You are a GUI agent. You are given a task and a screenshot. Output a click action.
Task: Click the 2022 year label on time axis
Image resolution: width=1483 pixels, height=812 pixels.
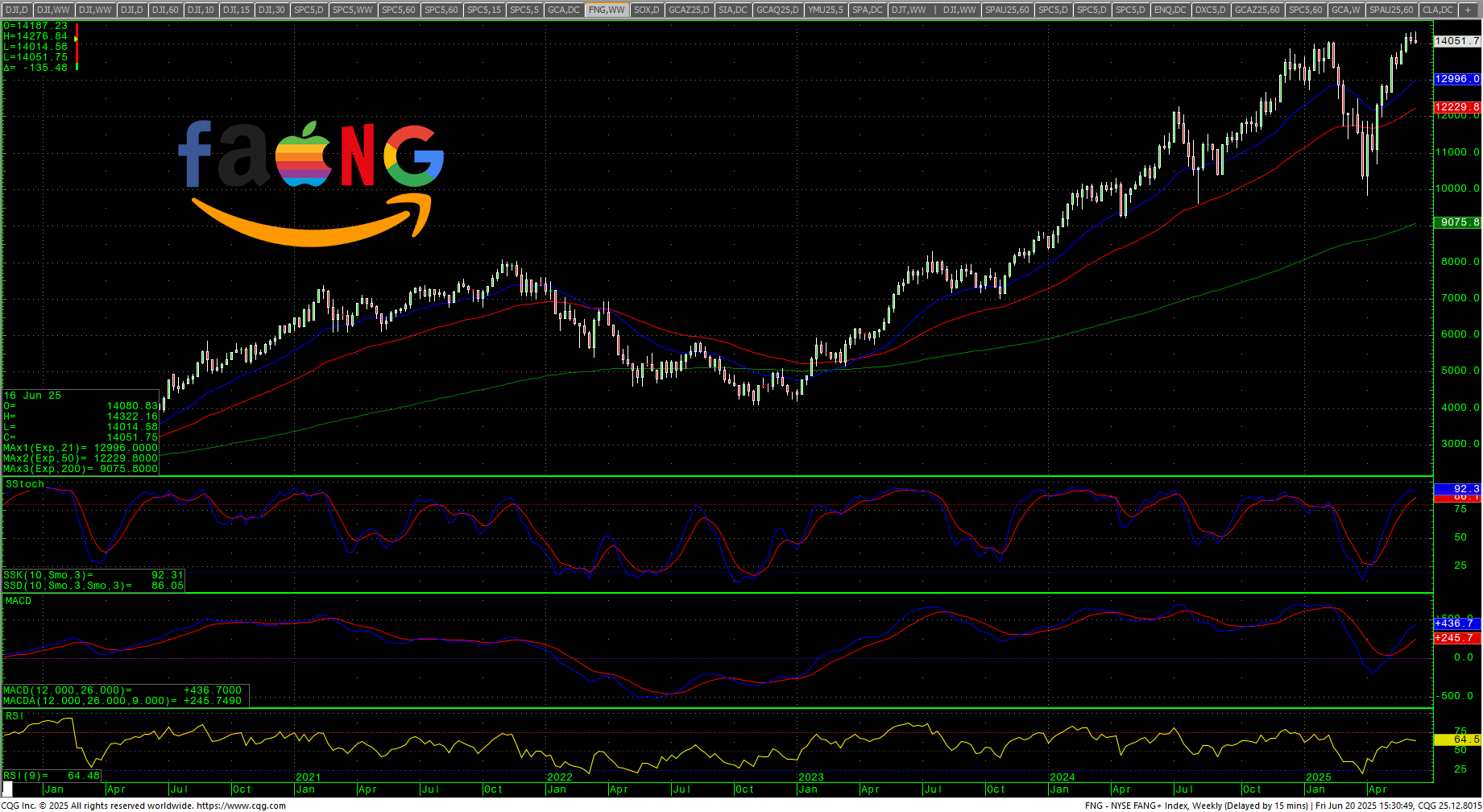point(560,777)
